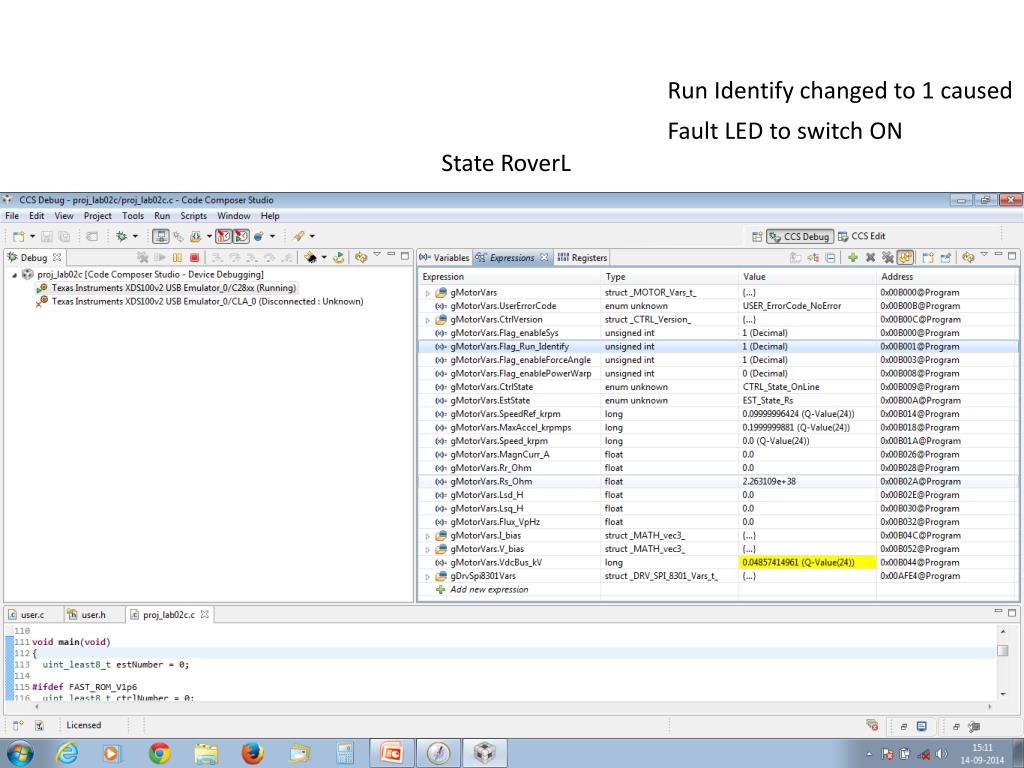Click the chip Reset CPU icon in Debug view

tap(311, 257)
